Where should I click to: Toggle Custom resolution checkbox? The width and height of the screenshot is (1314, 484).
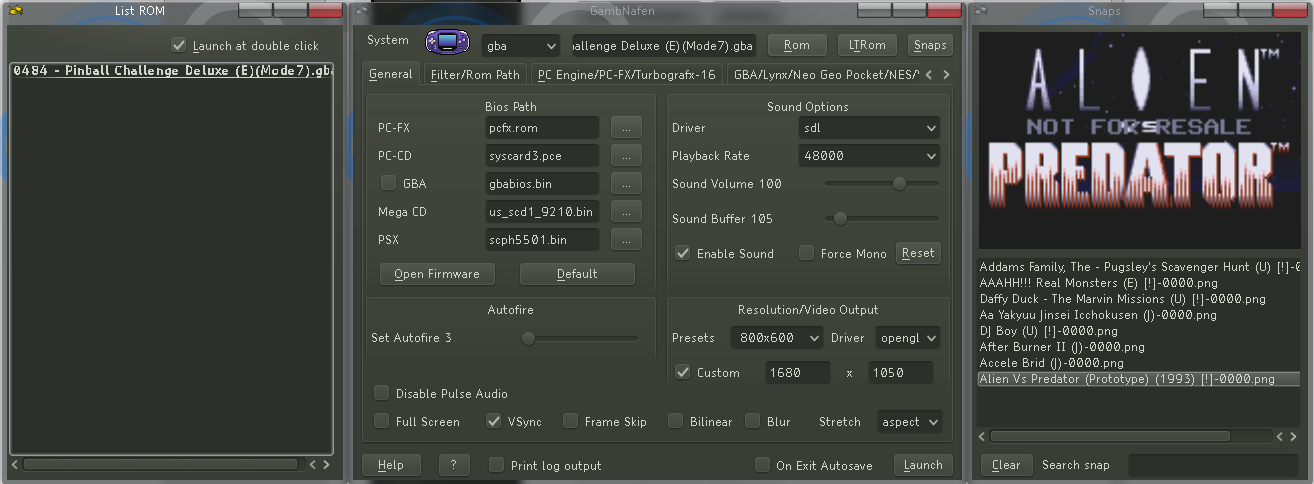point(682,372)
